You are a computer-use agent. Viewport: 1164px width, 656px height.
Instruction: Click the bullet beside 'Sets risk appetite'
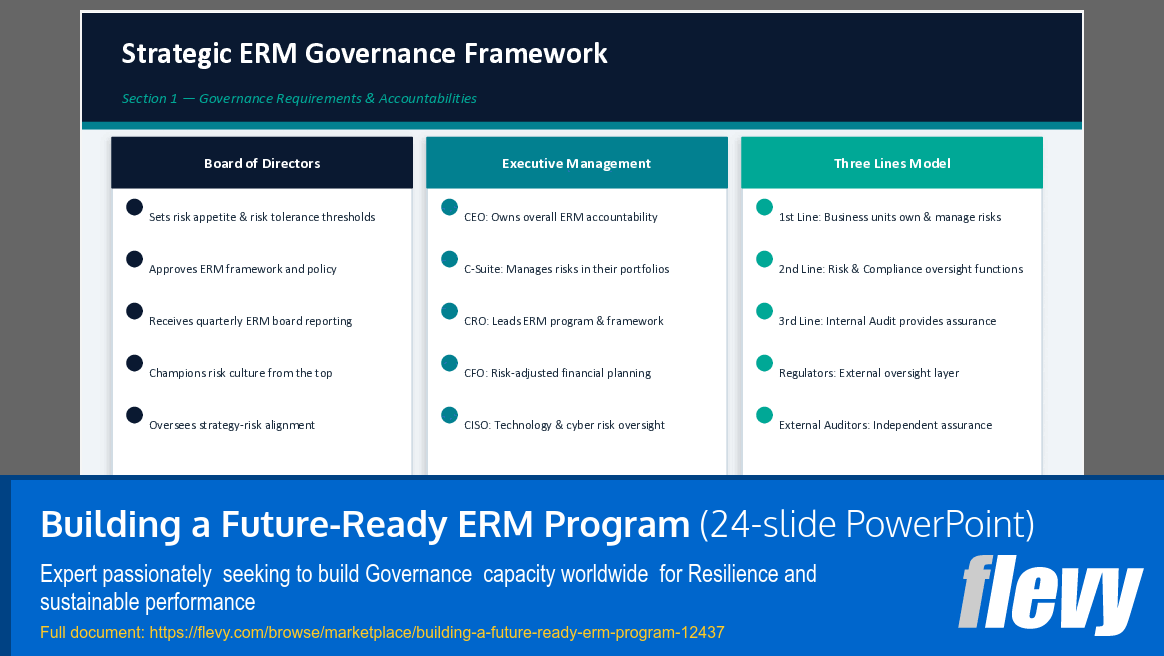134,207
